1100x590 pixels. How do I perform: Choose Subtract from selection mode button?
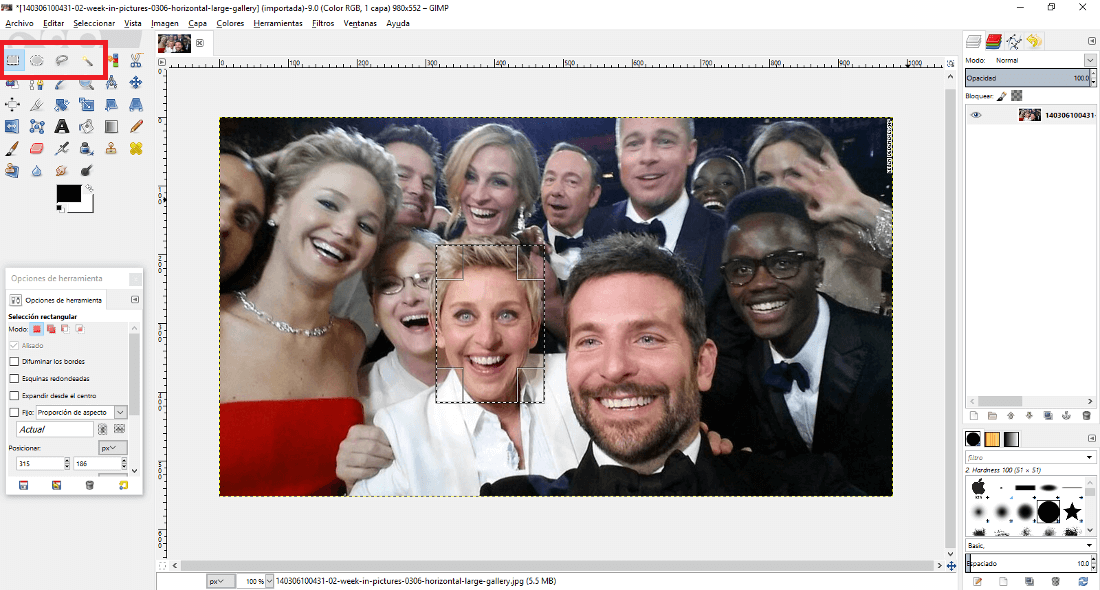click(x=65, y=329)
